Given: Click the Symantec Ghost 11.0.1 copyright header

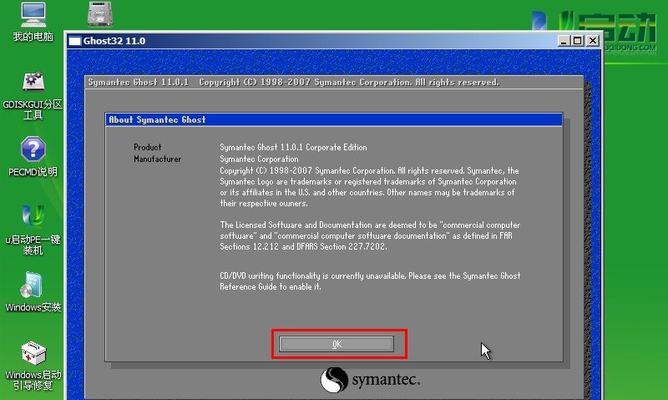Looking at the screenshot, I should point(293,82).
